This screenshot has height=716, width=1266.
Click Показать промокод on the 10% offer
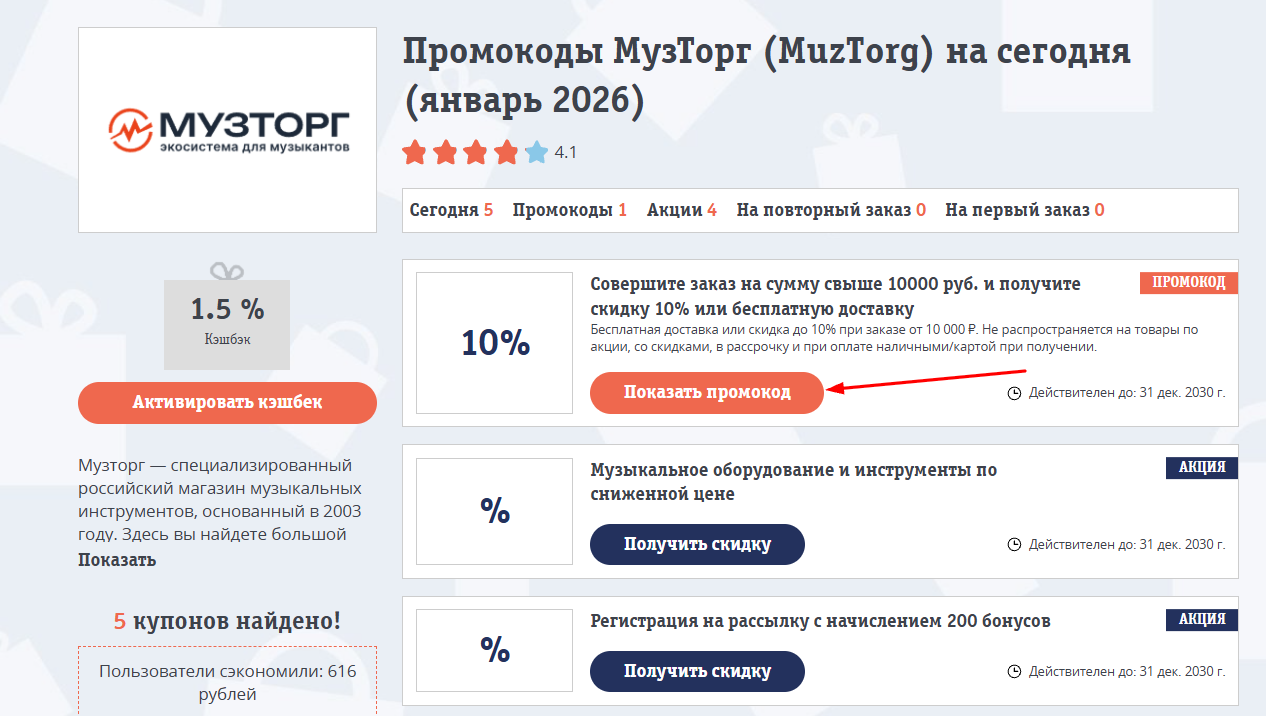click(706, 393)
